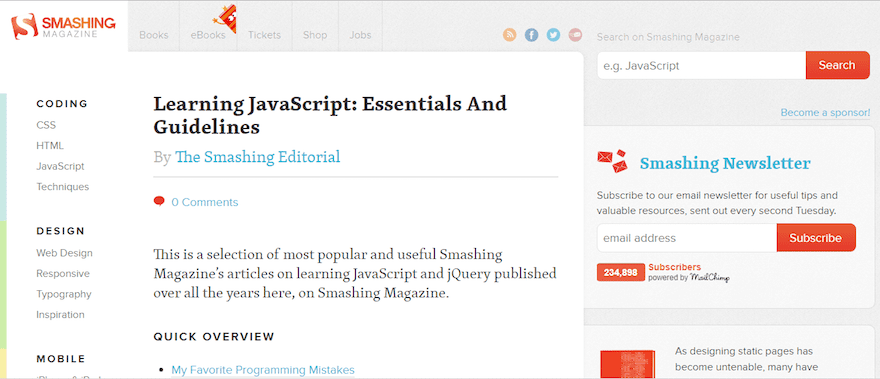880x379 pixels.
Task: Click the red newsletter icon in header
Action: coord(575,35)
